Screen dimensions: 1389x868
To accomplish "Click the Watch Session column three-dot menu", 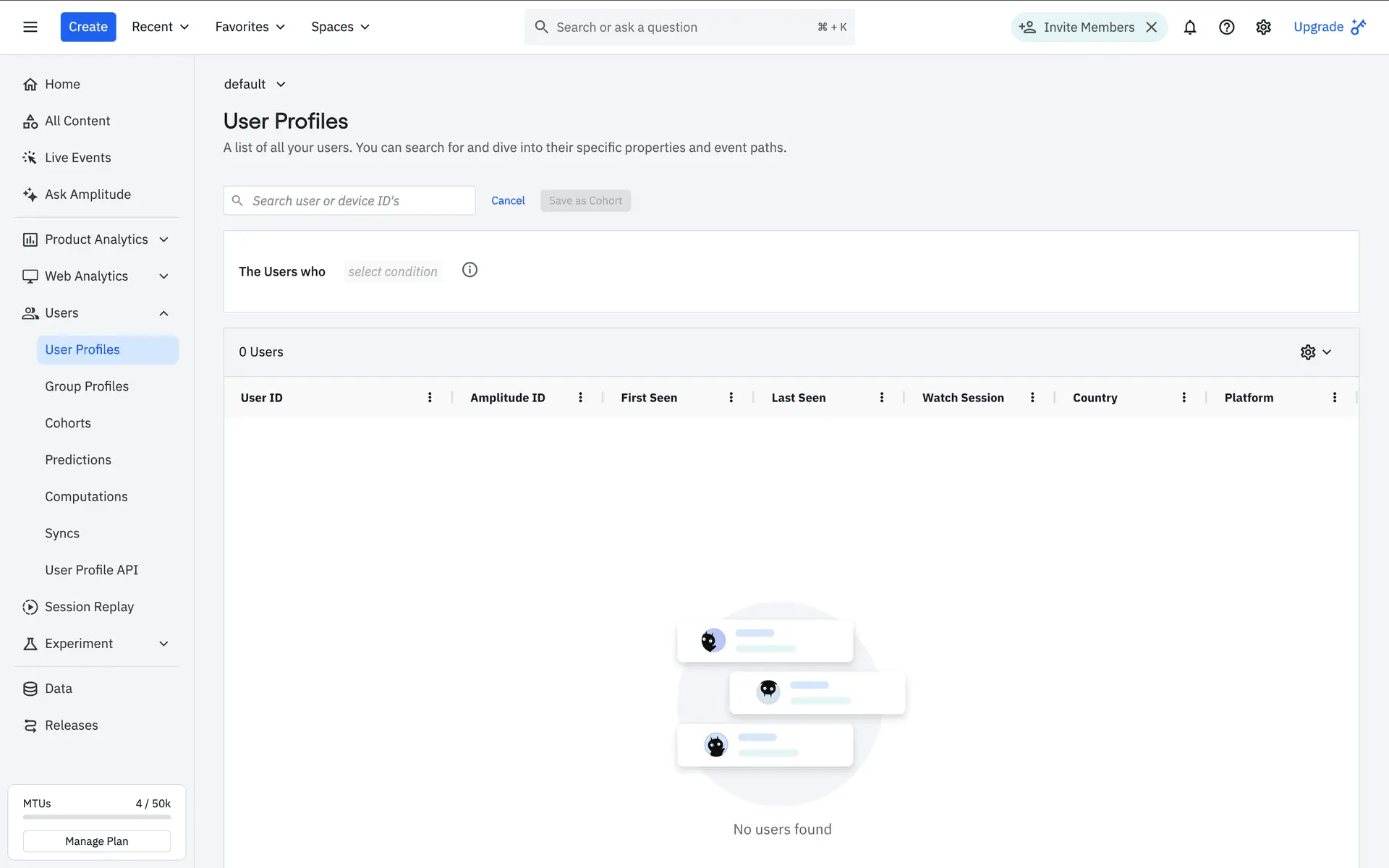I will (x=1032, y=397).
